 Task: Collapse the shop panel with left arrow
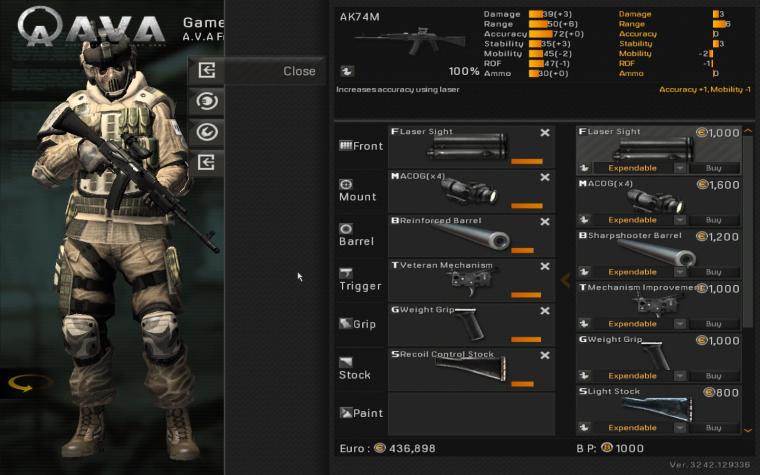click(565, 280)
